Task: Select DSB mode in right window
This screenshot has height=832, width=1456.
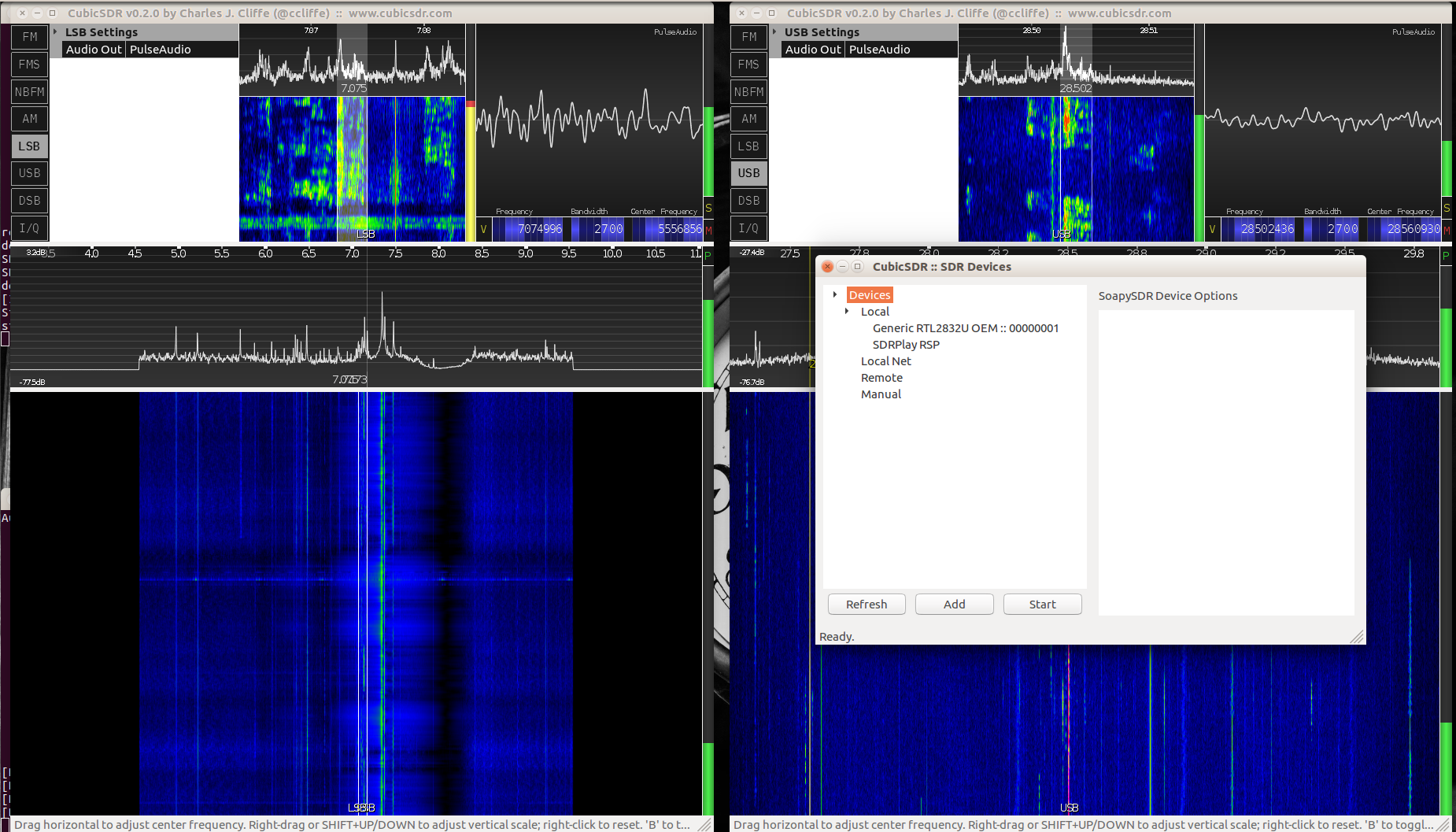Action: click(x=749, y=201)
